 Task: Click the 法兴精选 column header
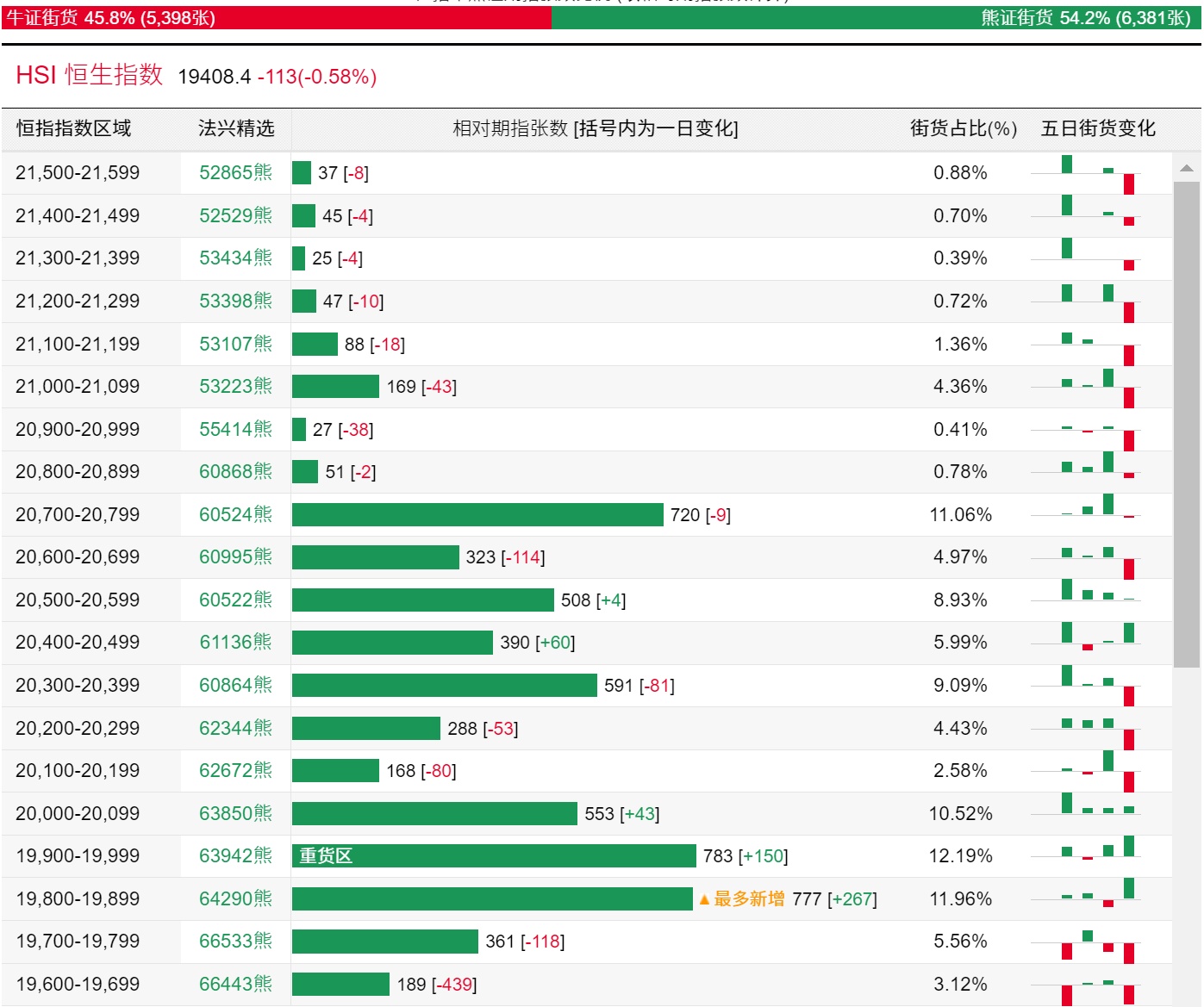tap(236, 129)
